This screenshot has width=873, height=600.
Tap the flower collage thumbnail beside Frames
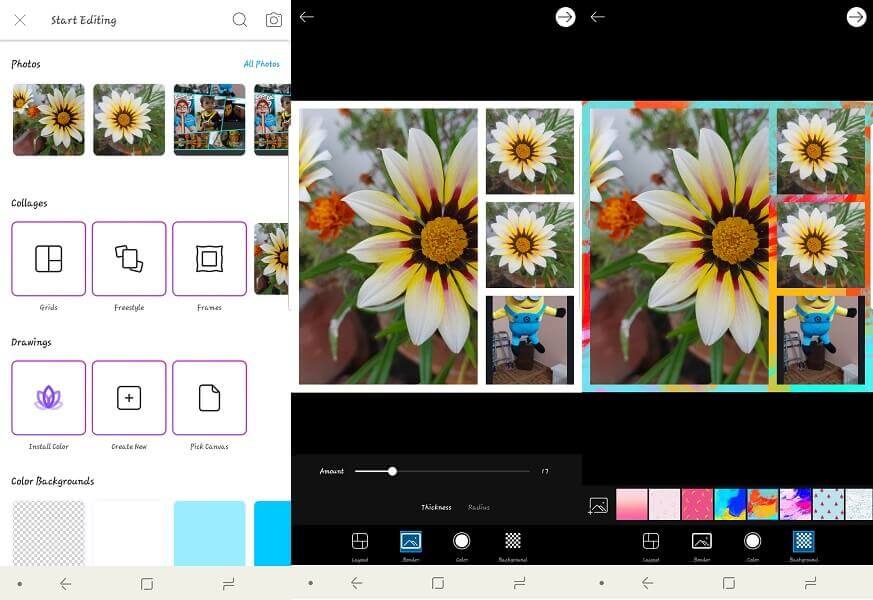point(272,259)
